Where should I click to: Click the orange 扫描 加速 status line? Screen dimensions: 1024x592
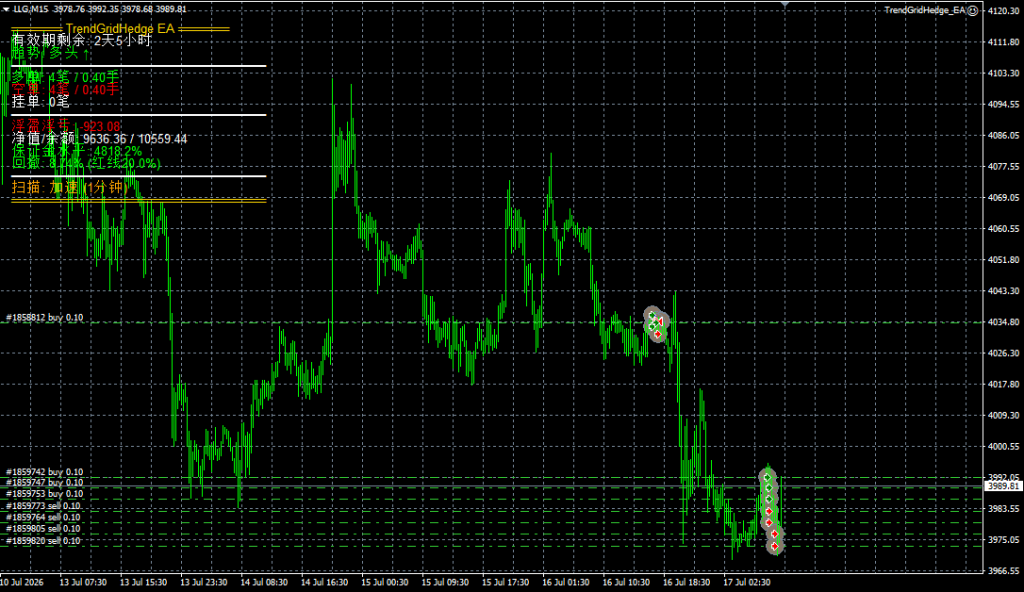click(x=69, y=188)
